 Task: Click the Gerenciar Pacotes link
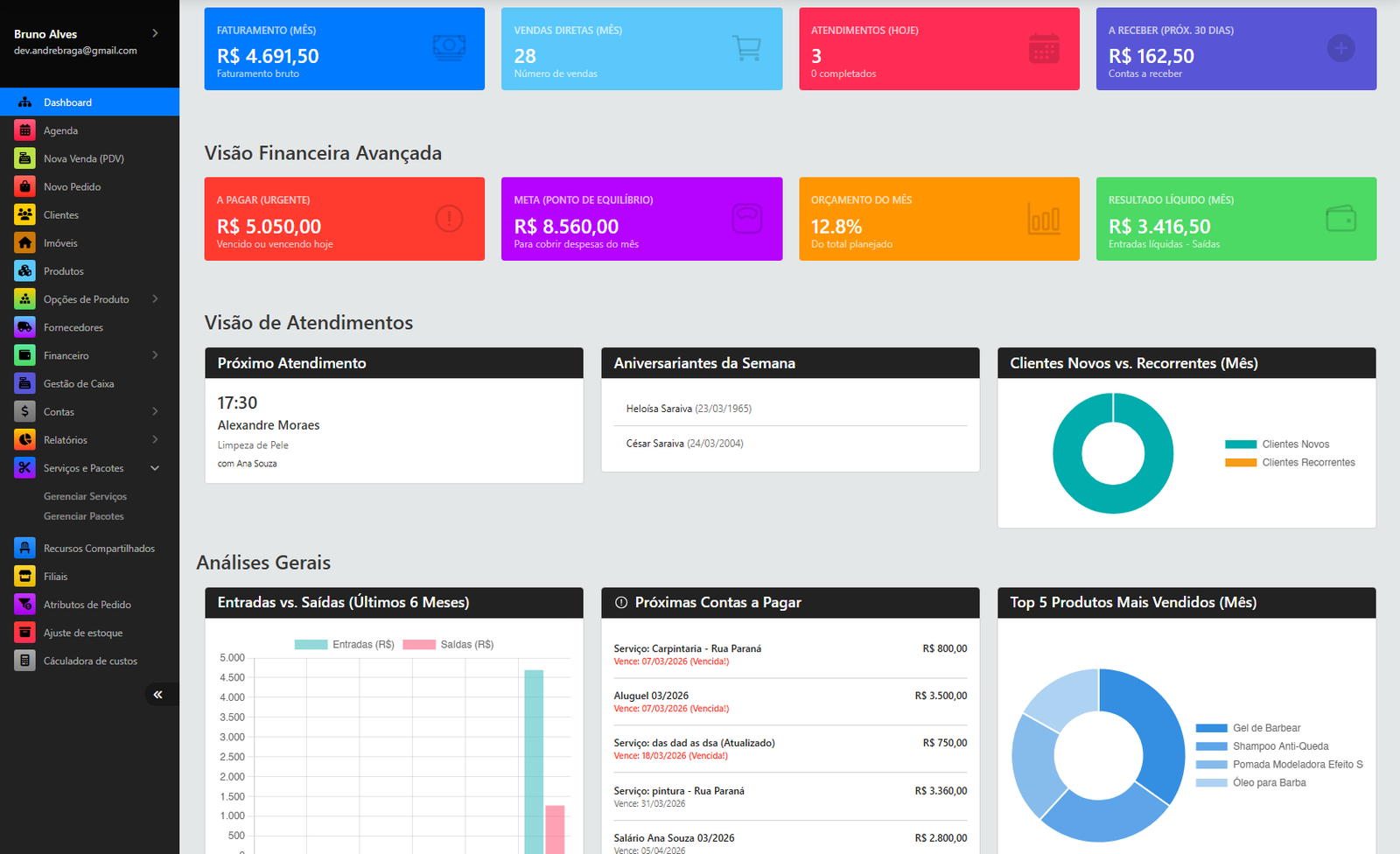83,515
